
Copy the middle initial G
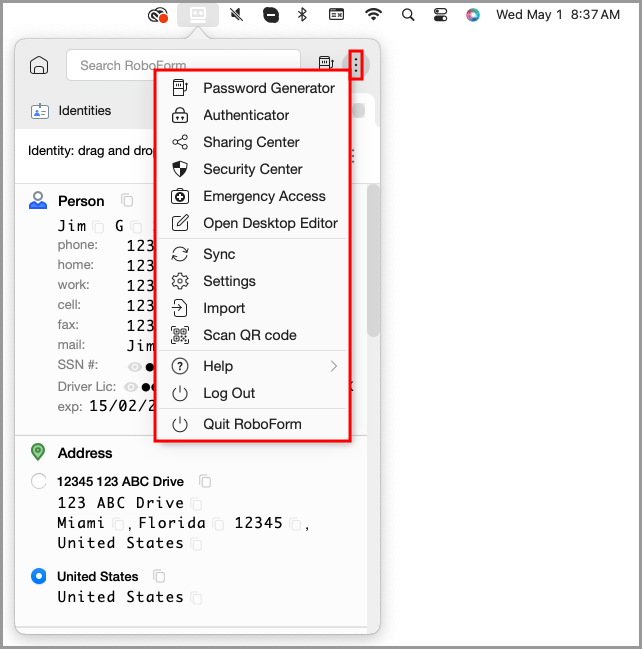coord(136,227)
